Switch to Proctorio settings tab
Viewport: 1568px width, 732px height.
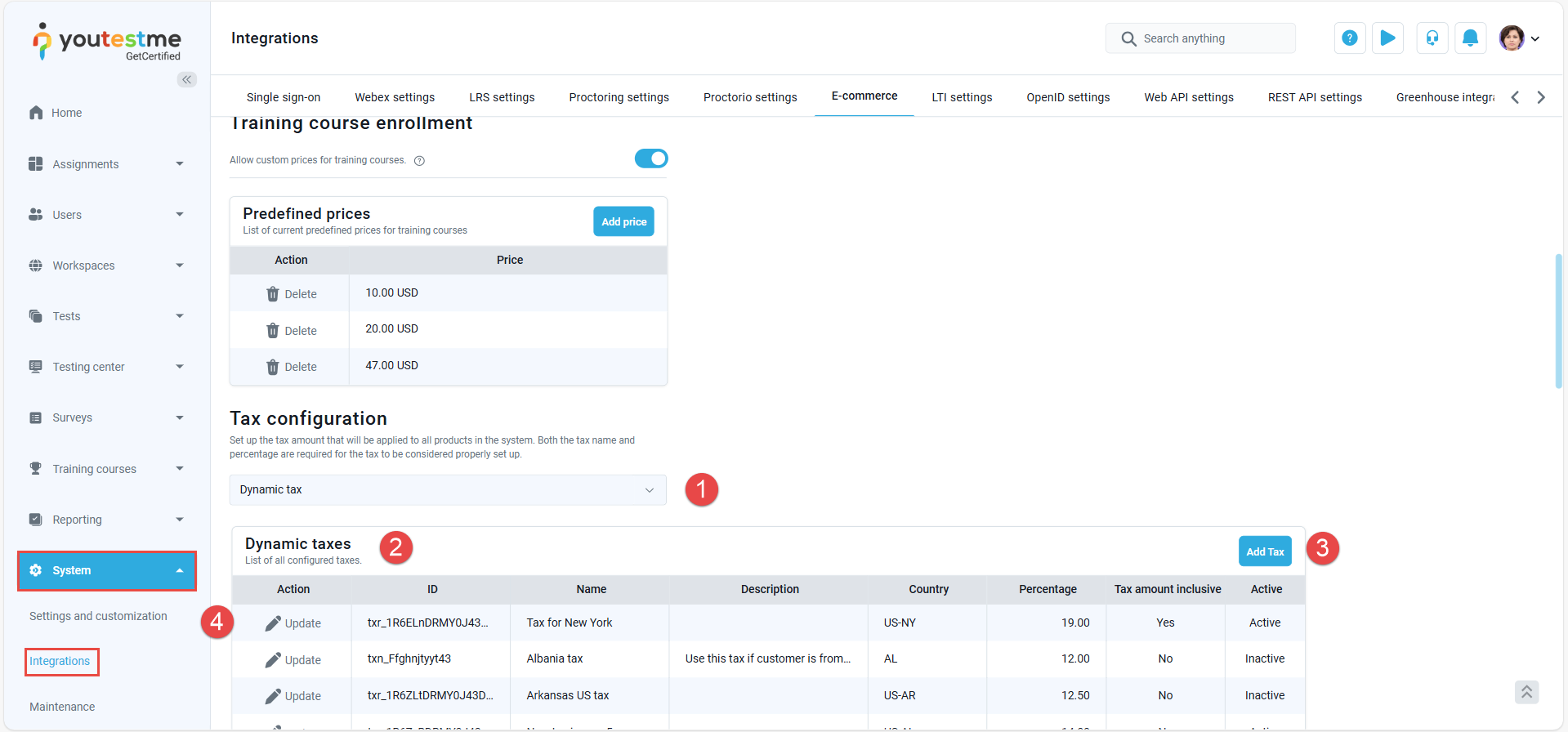click(750, 97)
